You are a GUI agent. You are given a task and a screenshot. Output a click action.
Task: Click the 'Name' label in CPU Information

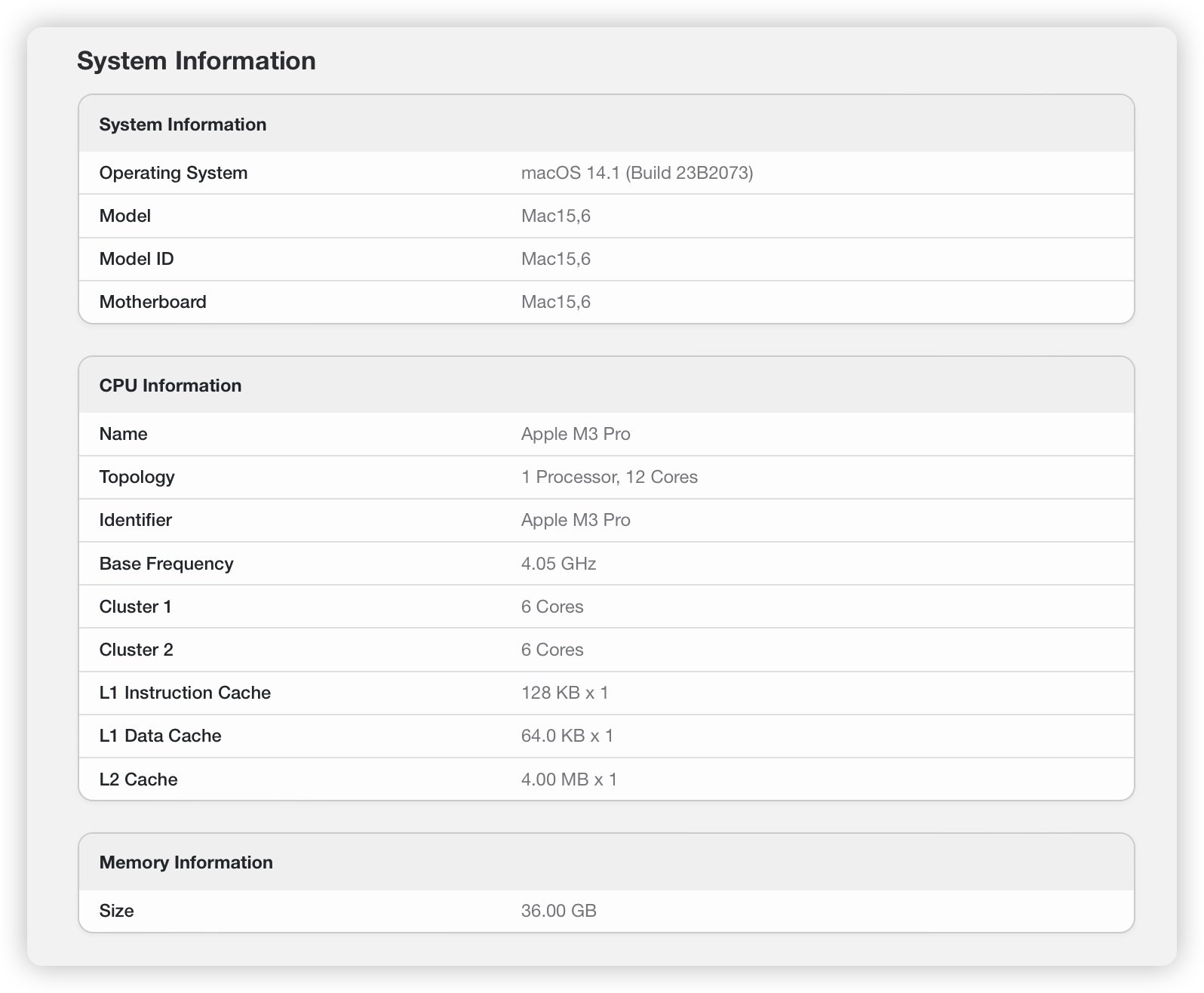click(123, 434)
